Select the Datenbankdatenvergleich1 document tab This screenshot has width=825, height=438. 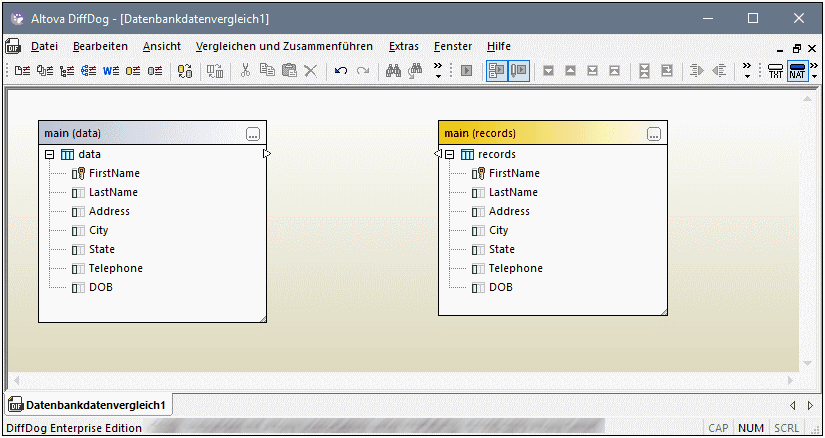tap(89, 404)
